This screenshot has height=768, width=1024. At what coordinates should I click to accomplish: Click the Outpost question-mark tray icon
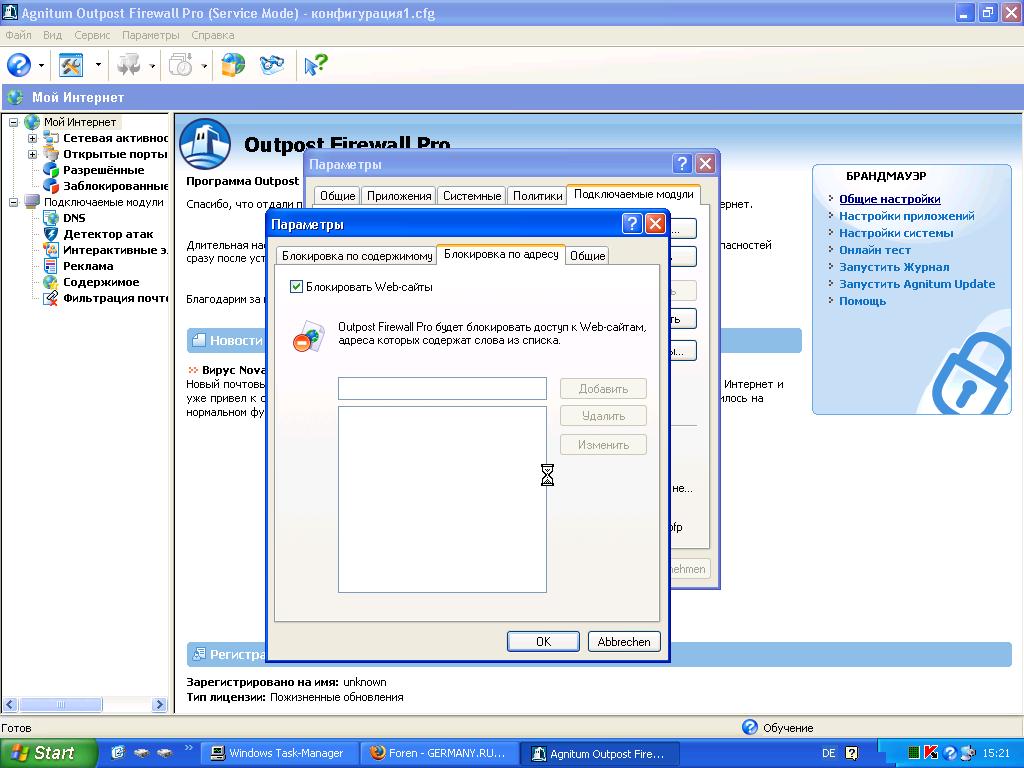[x=950, y=753]
